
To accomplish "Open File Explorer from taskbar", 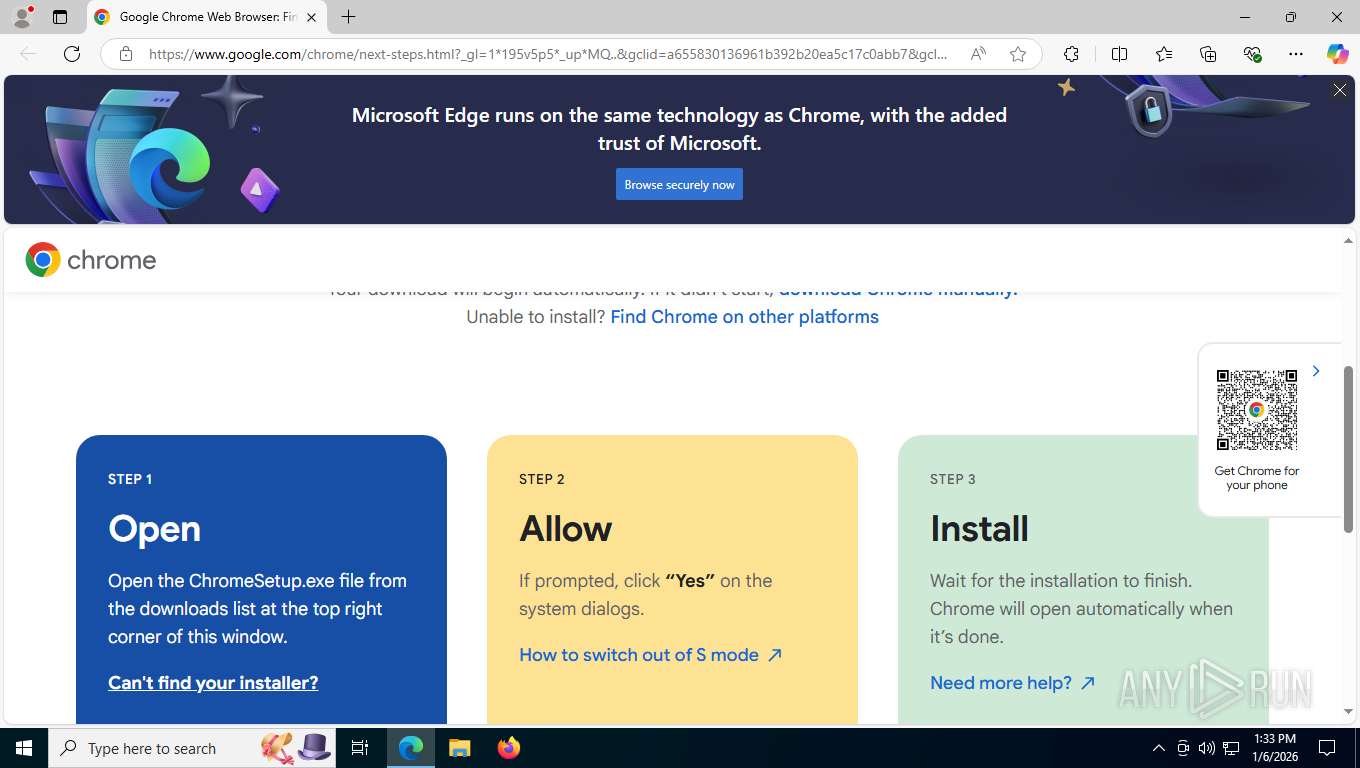I will (x=459, y=748).
